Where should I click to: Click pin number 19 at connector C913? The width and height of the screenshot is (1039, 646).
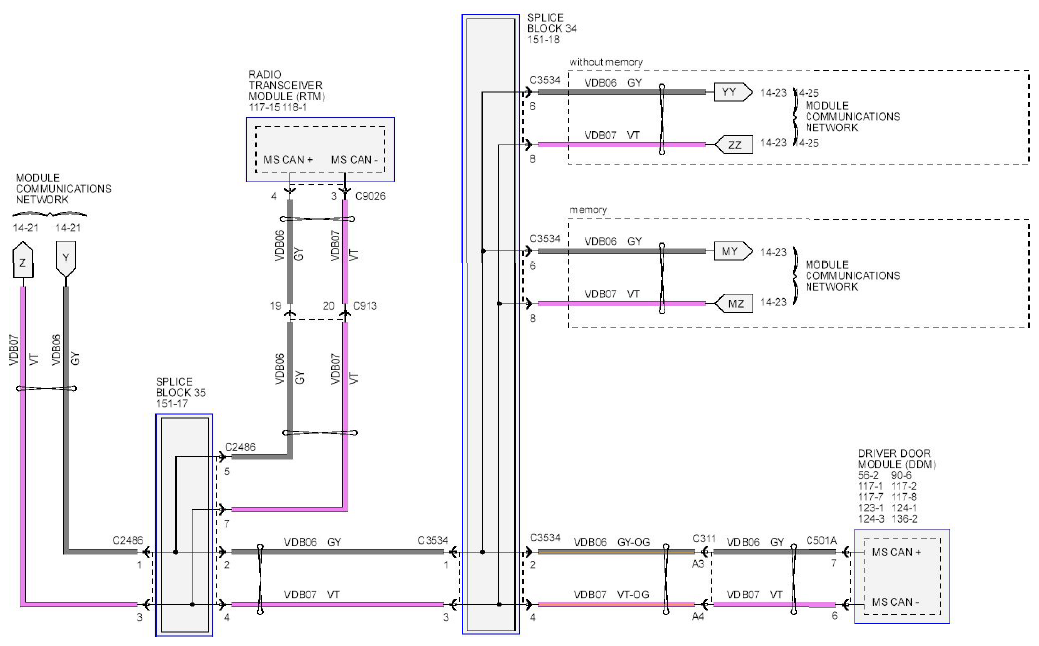pos(276,306)
